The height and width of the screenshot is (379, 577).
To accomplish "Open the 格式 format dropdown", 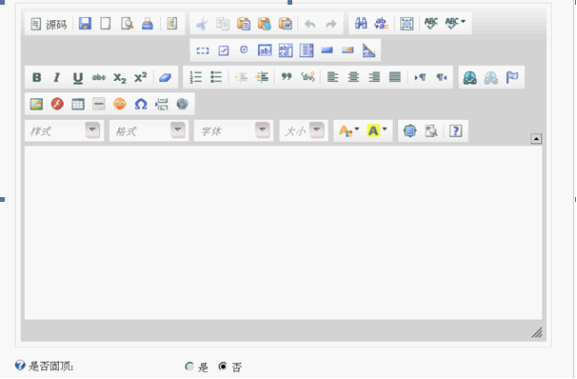I will (149, 131).
